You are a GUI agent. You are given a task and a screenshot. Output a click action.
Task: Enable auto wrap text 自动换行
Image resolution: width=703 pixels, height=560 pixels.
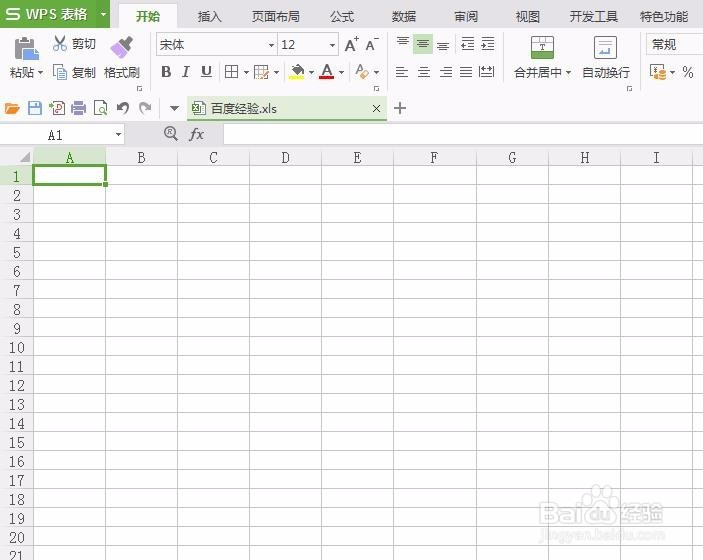tap(606, 57)
